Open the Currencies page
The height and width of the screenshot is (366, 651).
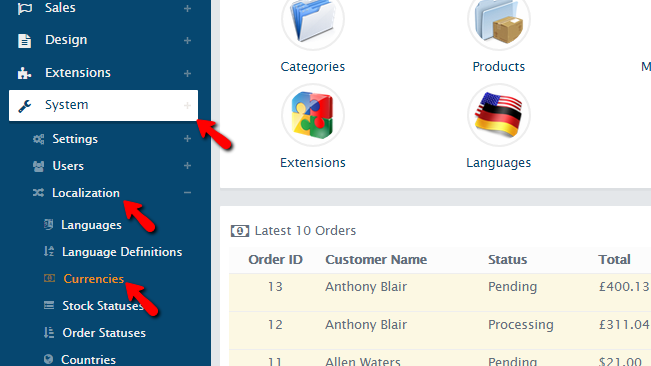(93, 279)
